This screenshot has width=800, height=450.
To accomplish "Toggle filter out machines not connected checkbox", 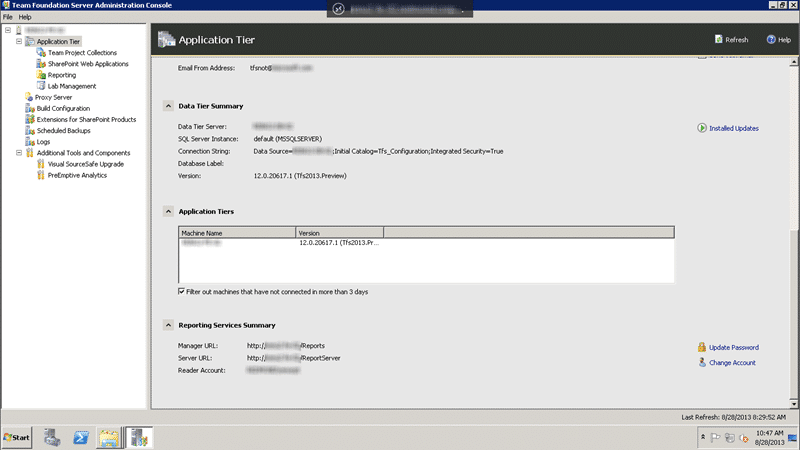I will coord(181,291).
